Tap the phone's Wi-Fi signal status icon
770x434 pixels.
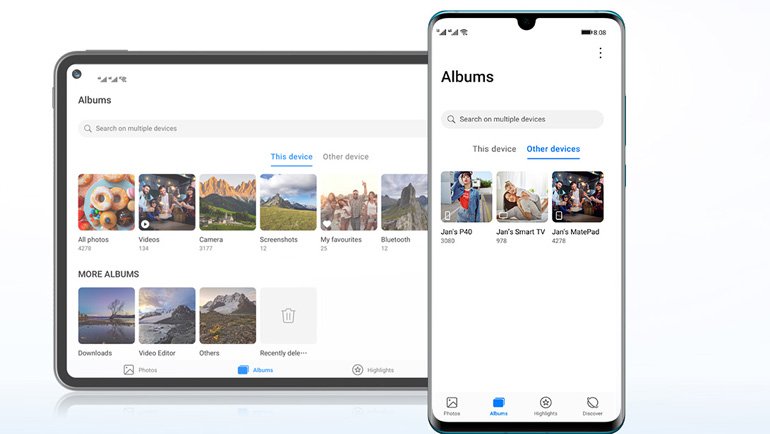(x=464, y=32)
